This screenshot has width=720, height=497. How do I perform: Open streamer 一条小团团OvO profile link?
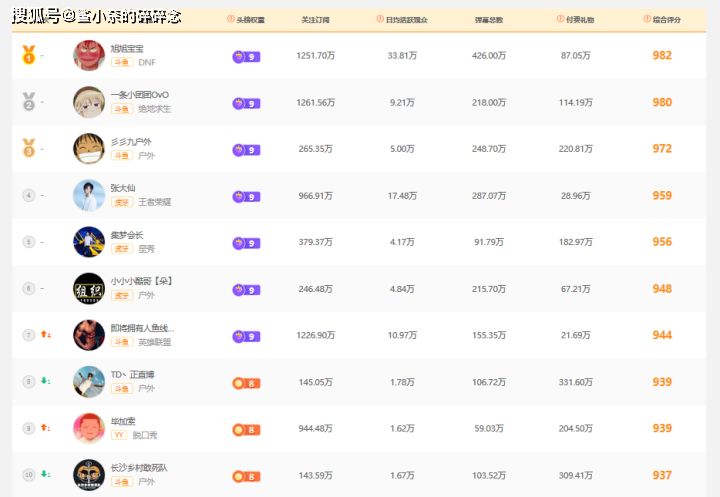(140, 95)
